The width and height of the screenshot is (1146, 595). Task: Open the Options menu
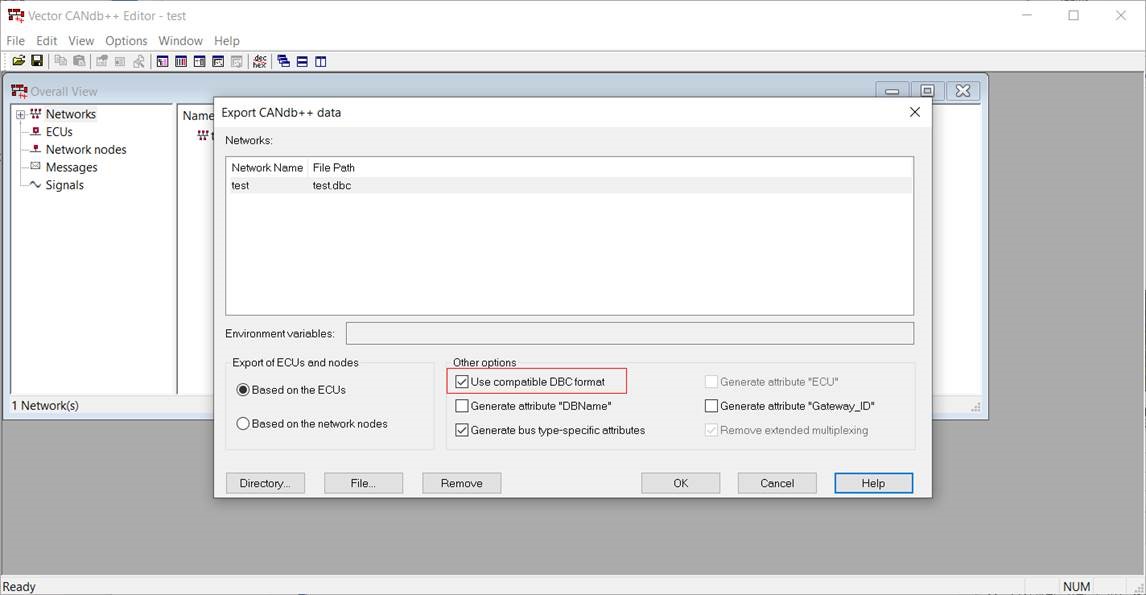pyautogui.click(x=126, y=41)
